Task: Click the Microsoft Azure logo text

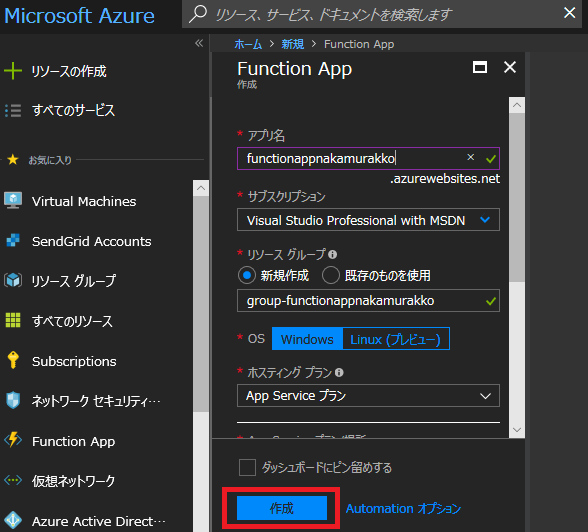Action: tap(79, 16)
